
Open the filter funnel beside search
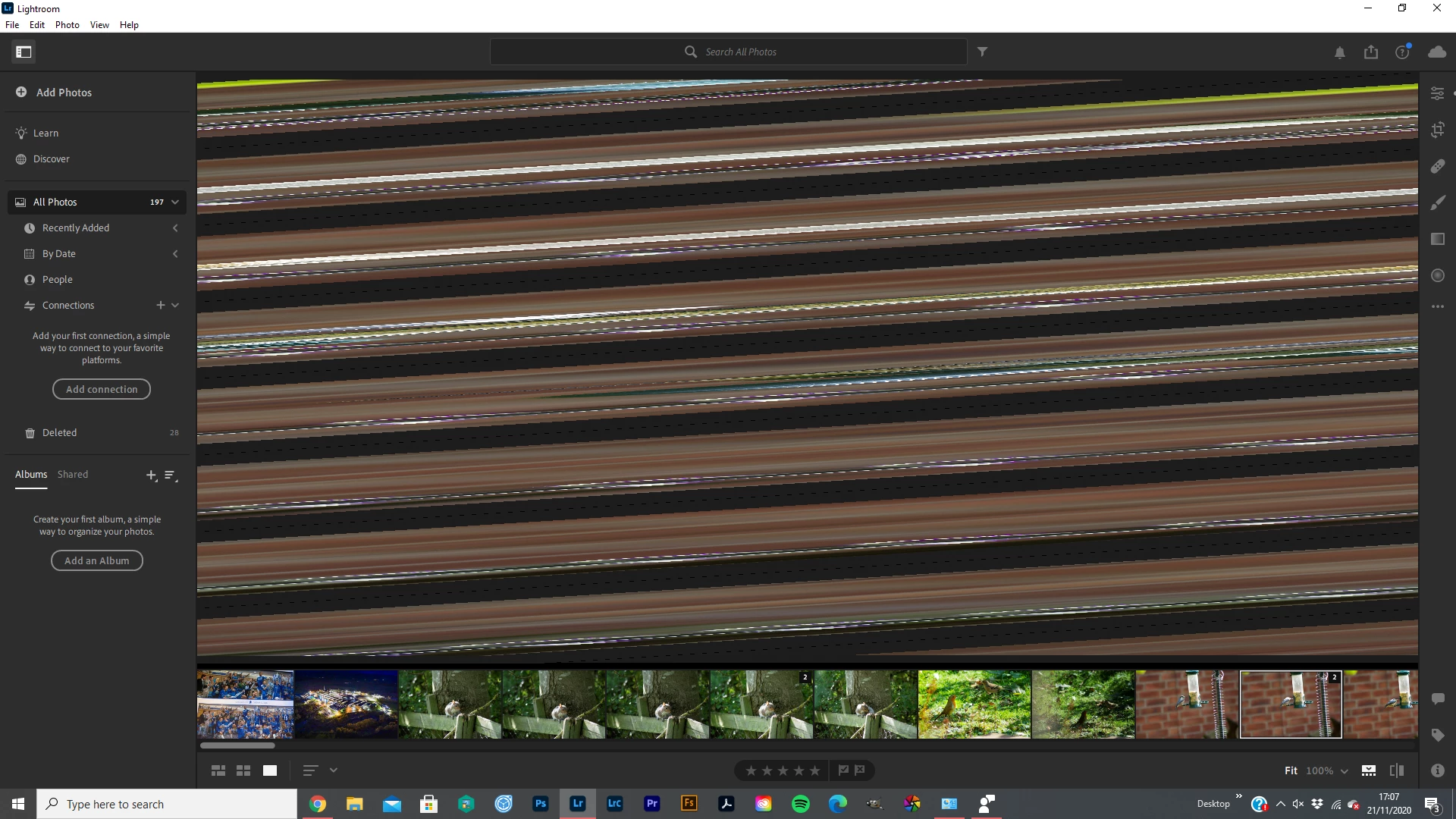[x=982, y=52]
